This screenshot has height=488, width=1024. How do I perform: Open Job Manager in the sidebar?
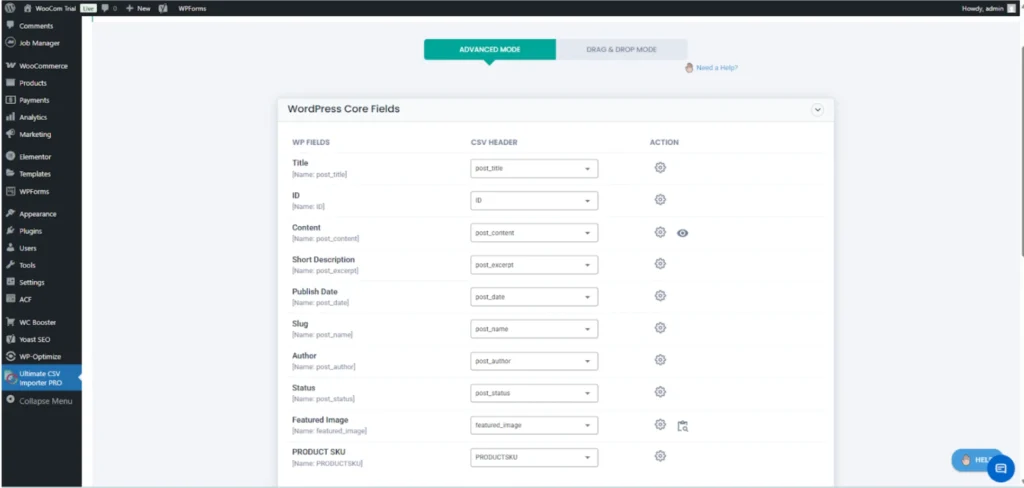pyautogui.click(x=41, y=43)
